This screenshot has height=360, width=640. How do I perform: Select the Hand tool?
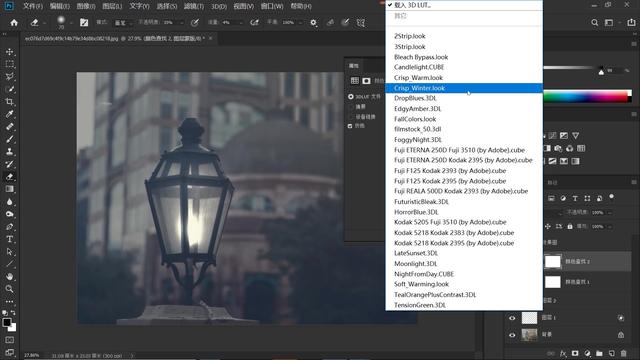pyautogui.click(x=9, y=276)
